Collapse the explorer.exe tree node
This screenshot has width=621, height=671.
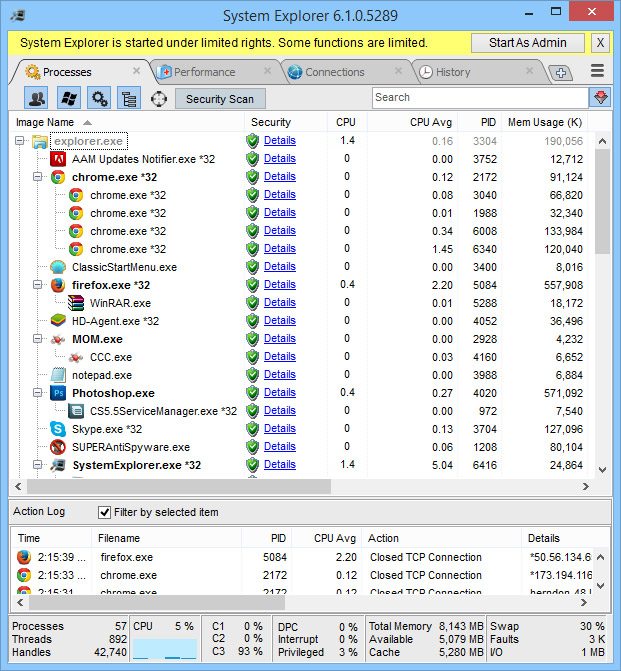20,140
